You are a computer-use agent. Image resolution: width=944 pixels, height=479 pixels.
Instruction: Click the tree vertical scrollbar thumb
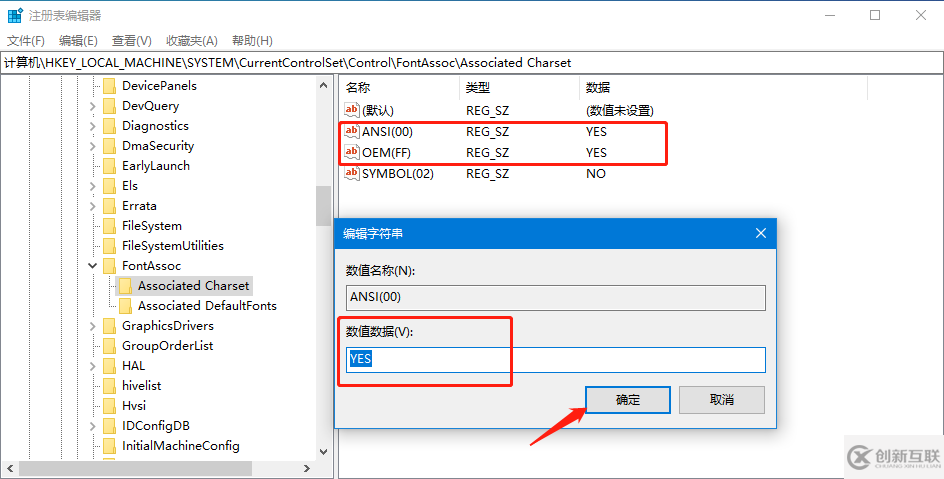click(324, 205)
